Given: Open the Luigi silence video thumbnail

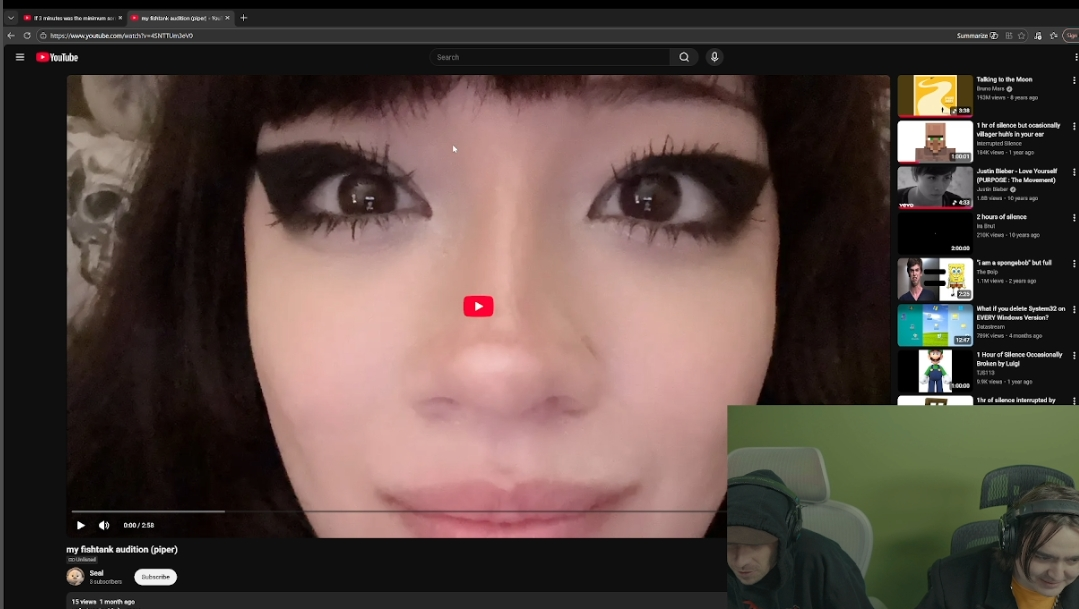Looking at the screenshot, I should click(x=934, y=371).
